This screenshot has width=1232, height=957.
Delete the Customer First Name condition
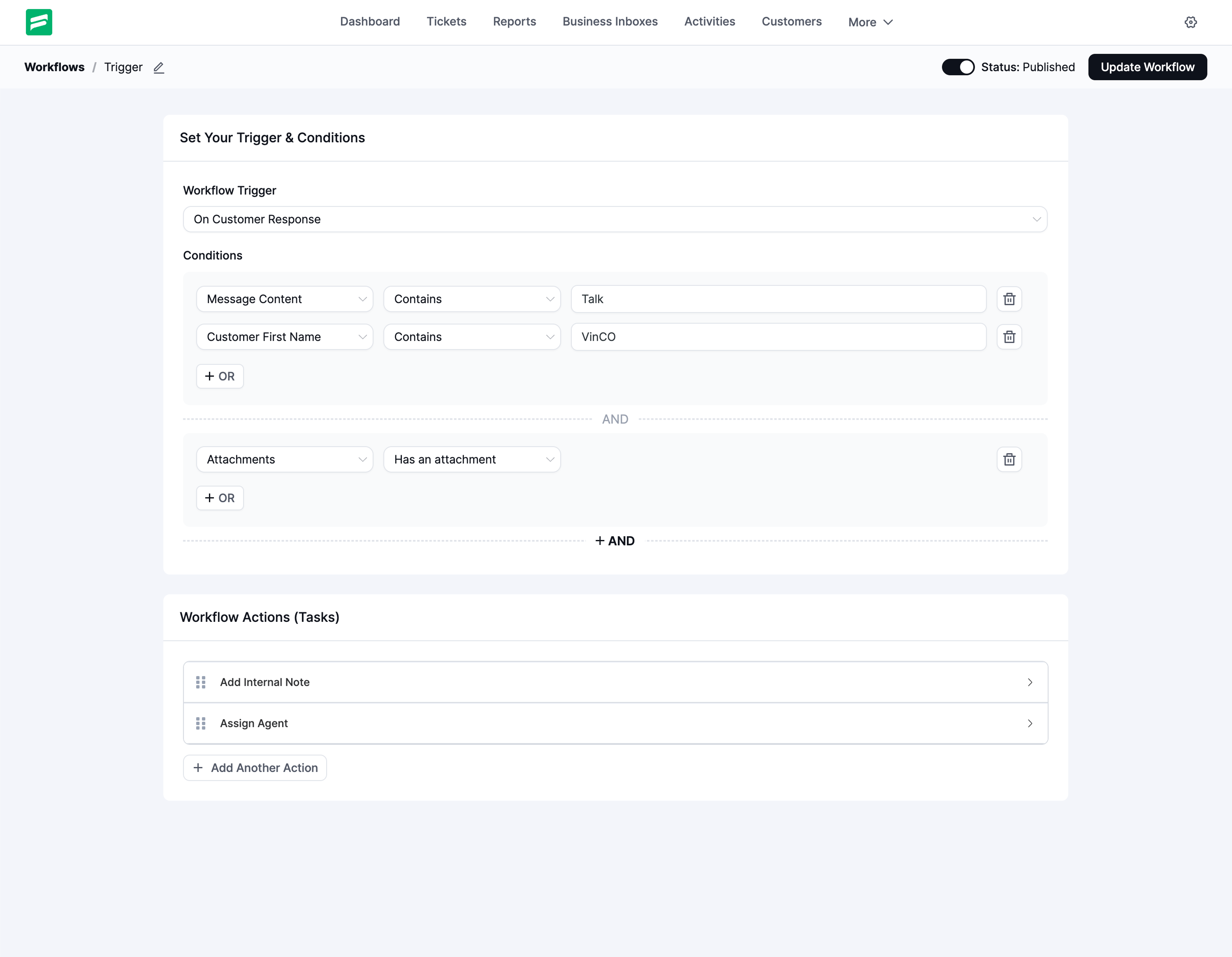1009,337
